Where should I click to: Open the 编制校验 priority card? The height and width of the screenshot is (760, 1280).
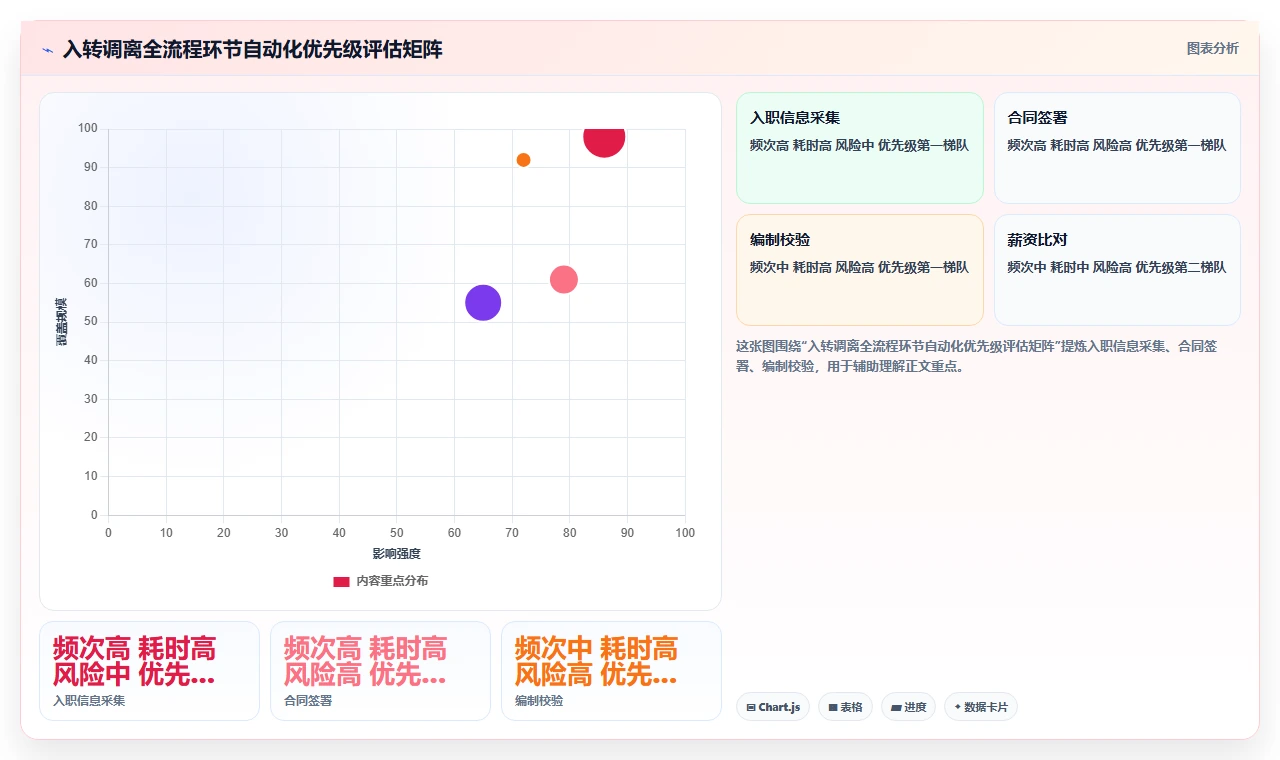pos(860,270)
